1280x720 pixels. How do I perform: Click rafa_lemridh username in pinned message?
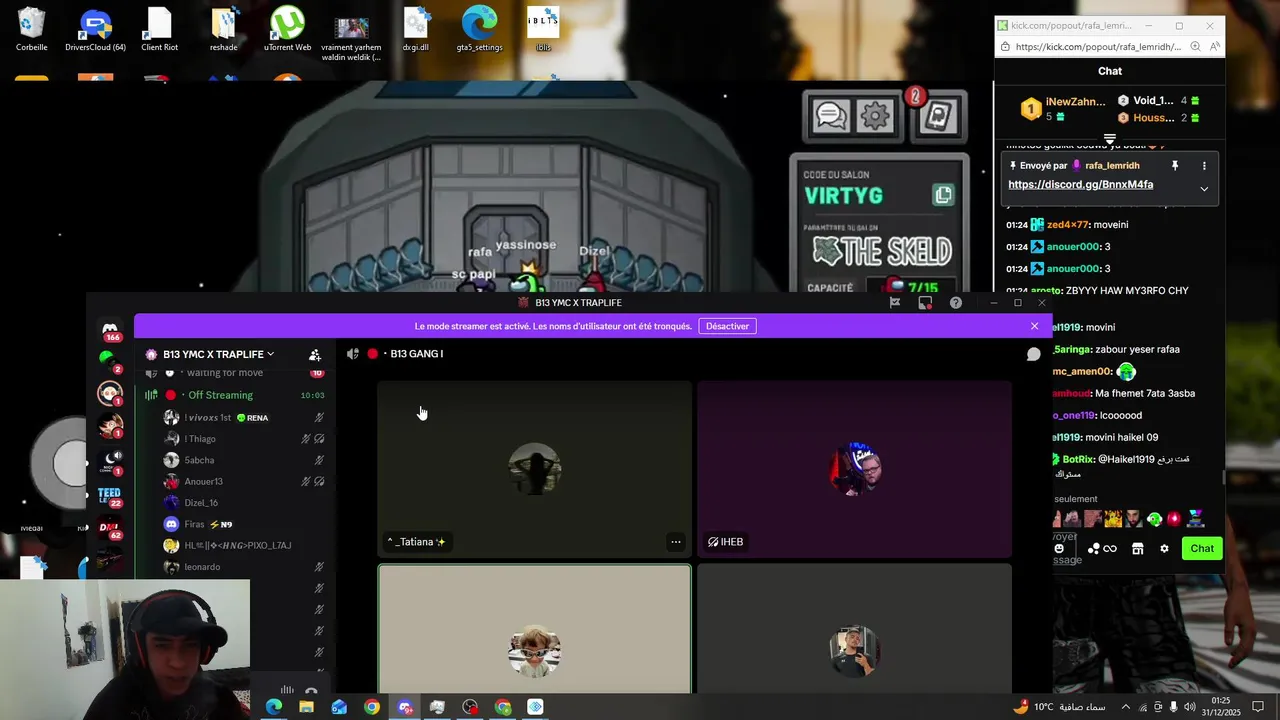click(1112, 166)
